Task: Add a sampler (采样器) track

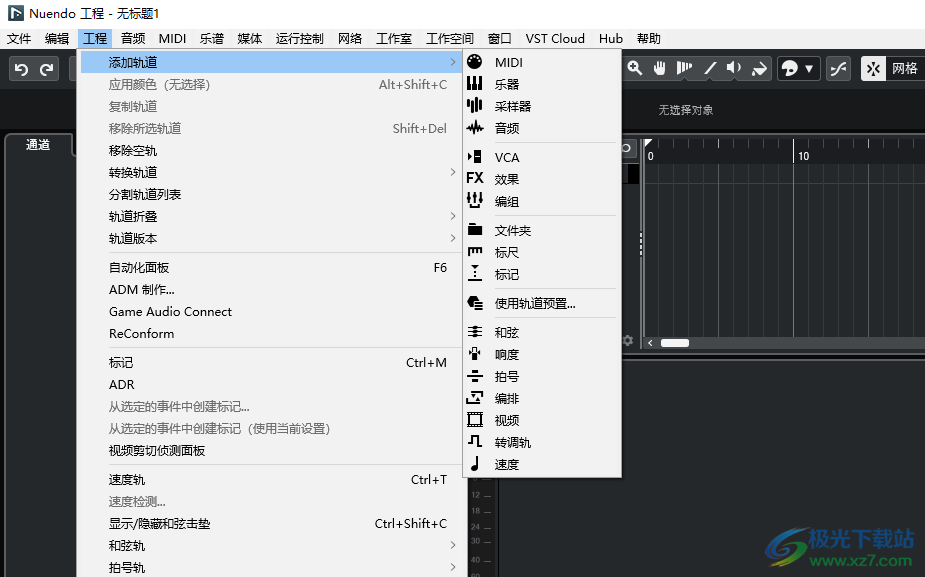Action: coord(512,107)
